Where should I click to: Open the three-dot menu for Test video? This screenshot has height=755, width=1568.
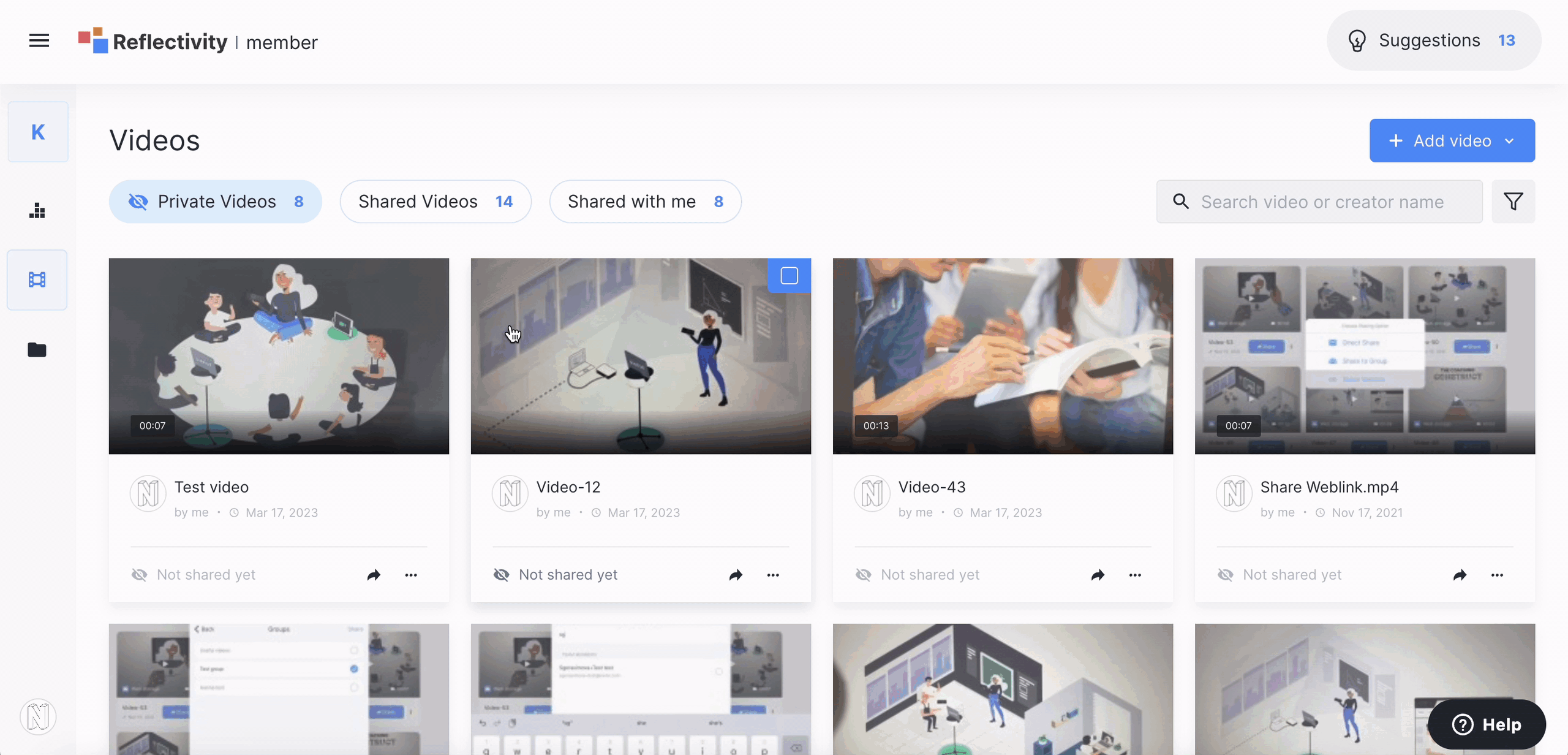point(411,575)
